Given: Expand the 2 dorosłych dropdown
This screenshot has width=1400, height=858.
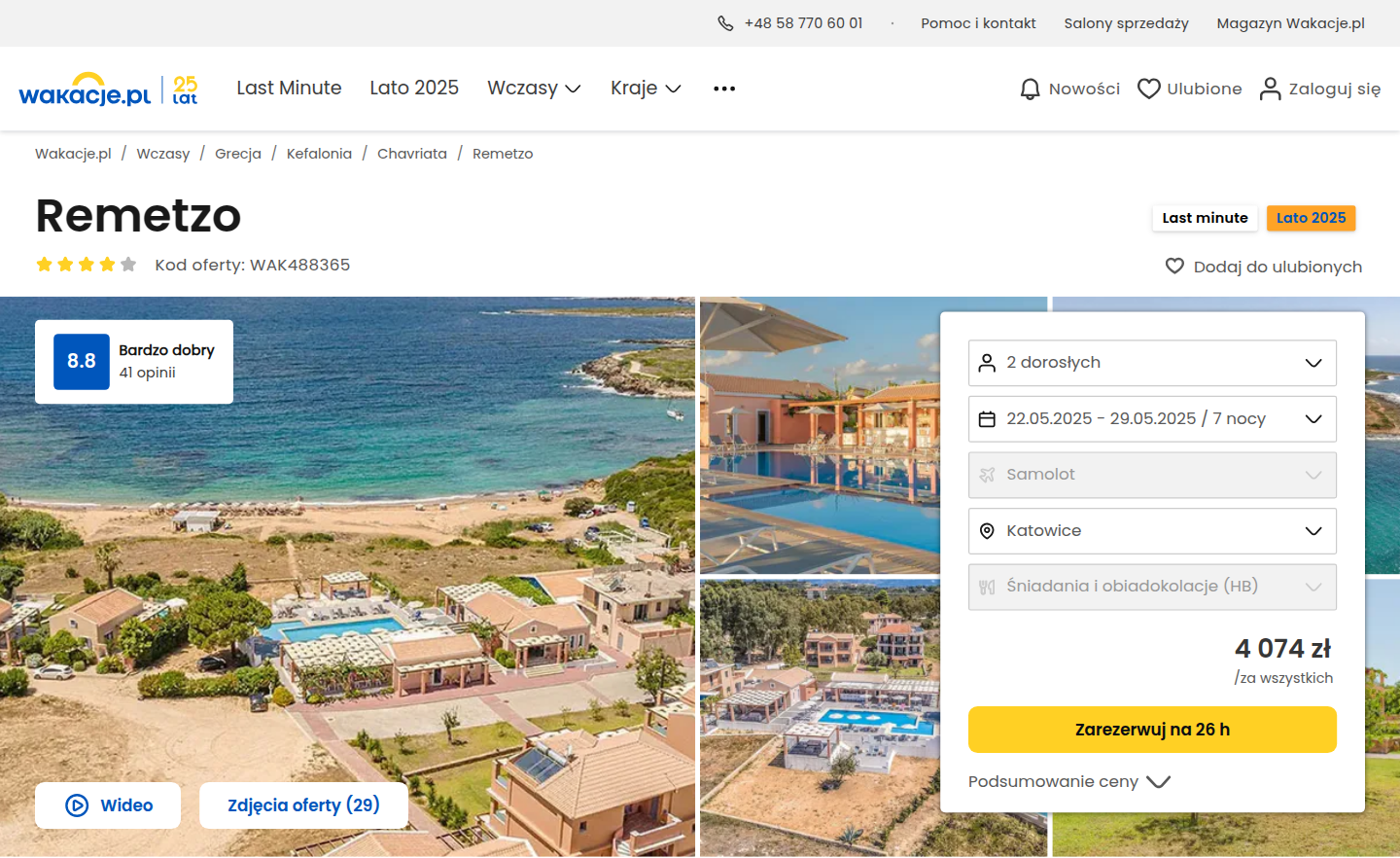Looking at the screenshot, I should [x=1152, y=363].
